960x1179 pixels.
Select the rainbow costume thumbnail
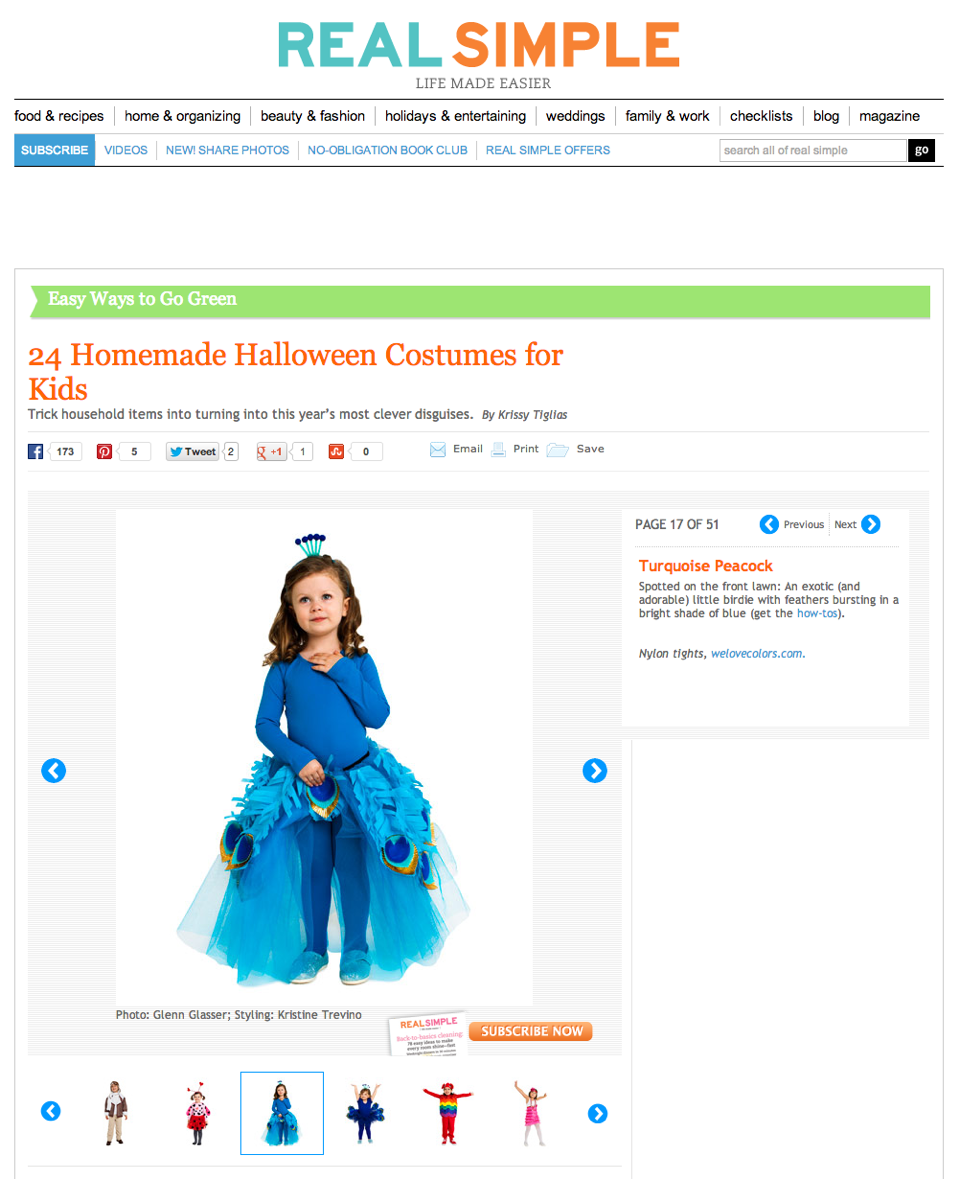pyautogui.click(x=447, y=1113)
